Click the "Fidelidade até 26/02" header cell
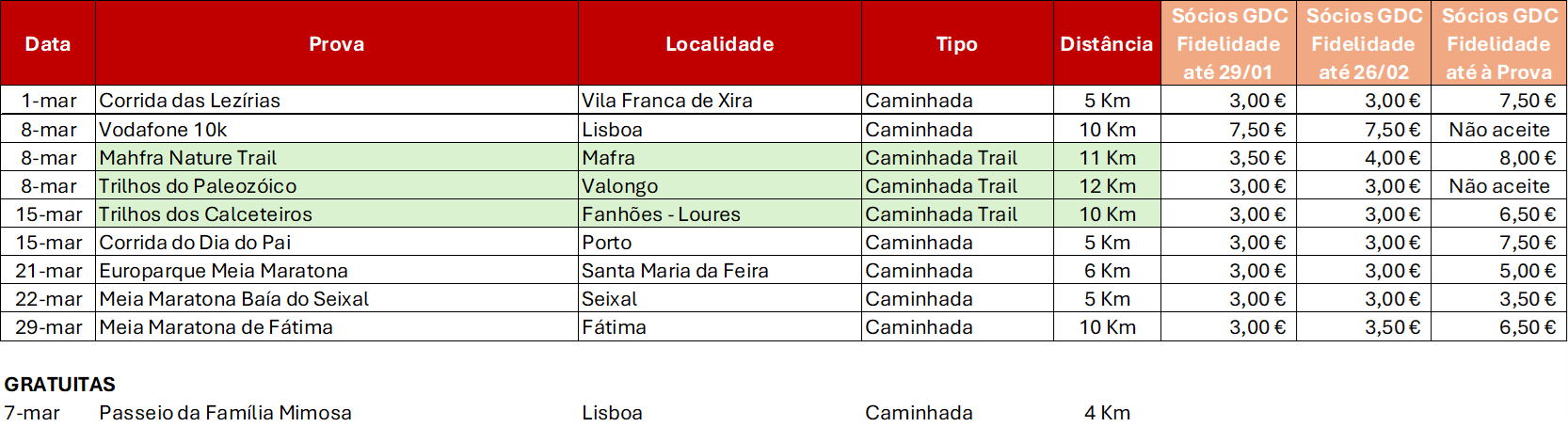This screenshot has width=1568, height=427. point(1363,44)
